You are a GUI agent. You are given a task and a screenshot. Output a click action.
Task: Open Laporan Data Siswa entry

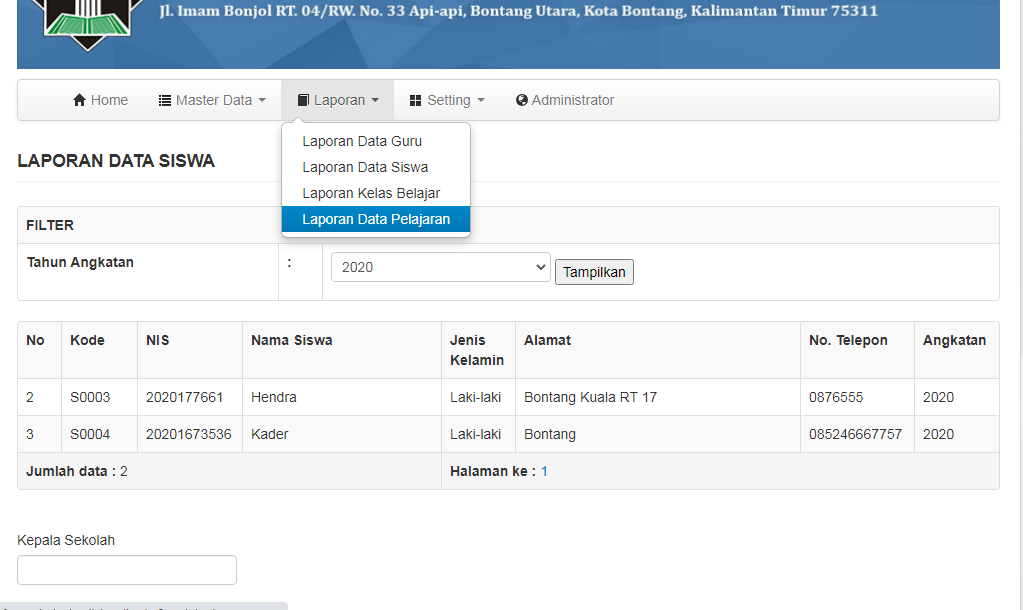(x=365, y=167)
